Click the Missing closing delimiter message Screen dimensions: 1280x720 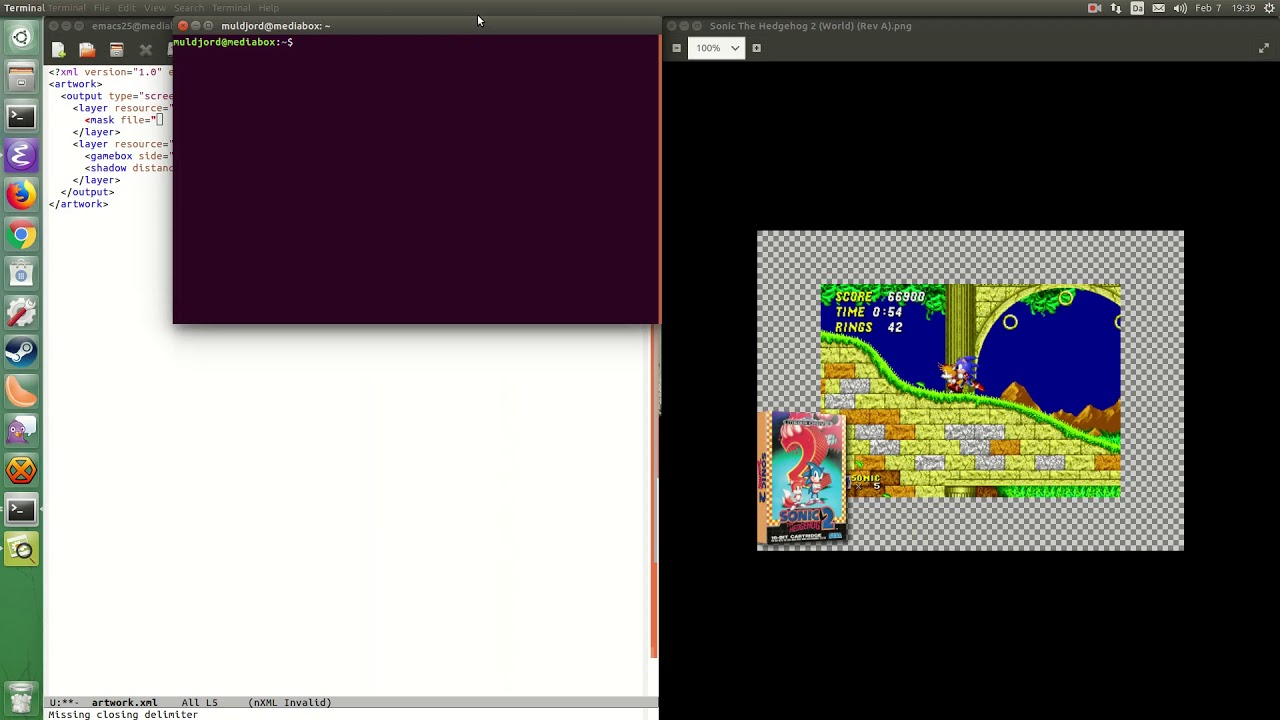tap(123, 715)
